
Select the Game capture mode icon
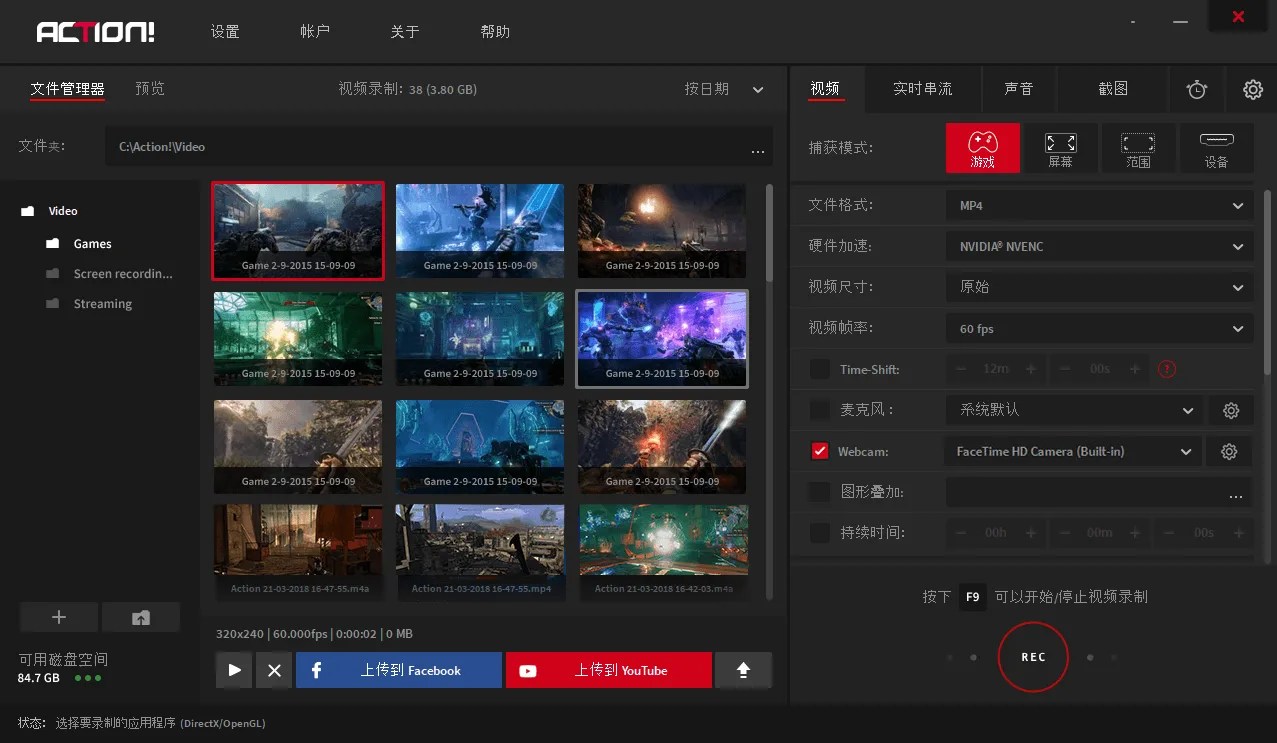pyautogui.click(x=983, y=148)
